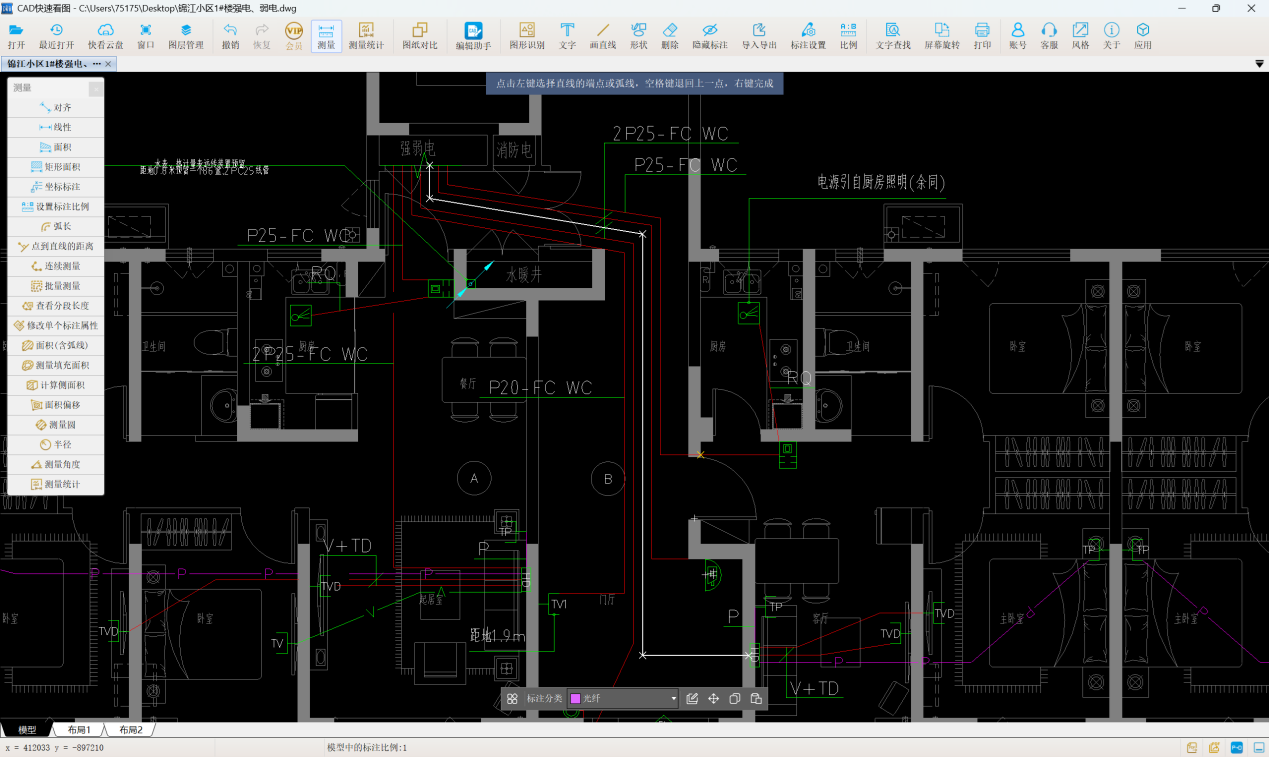Select the 画直线 draw line tool
1269x757 pixels.
click(603, 36)
